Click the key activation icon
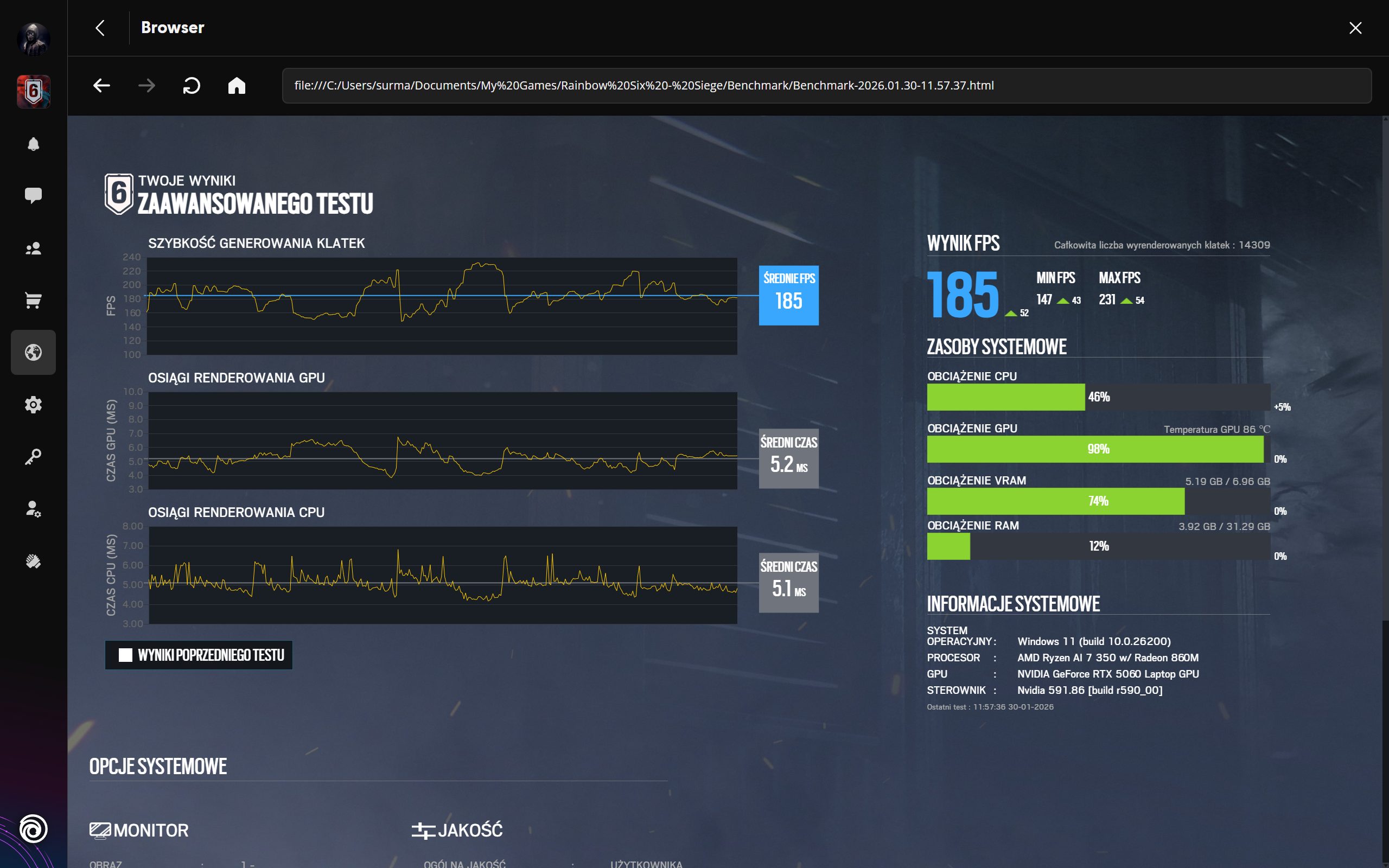This screenshot has width=1389, height=868. tap(33, 457)
